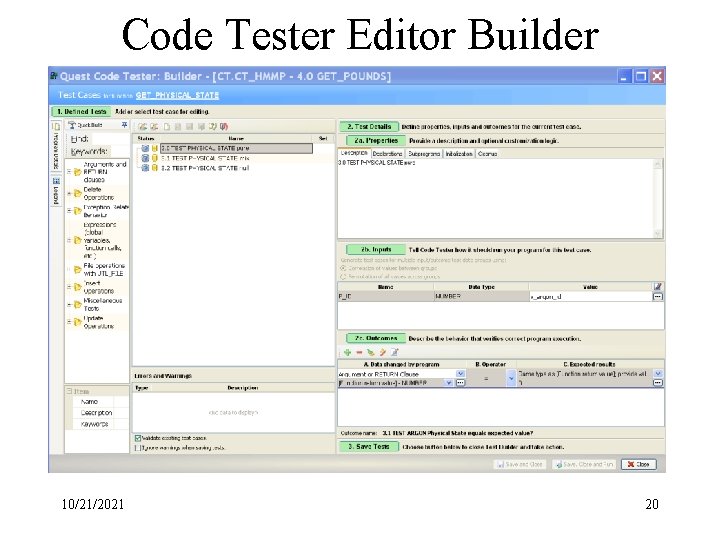Viewport: 720px width, 540px height.
Task: Click yellow cylinder icon of 3.2 test case
Action: 155,168
